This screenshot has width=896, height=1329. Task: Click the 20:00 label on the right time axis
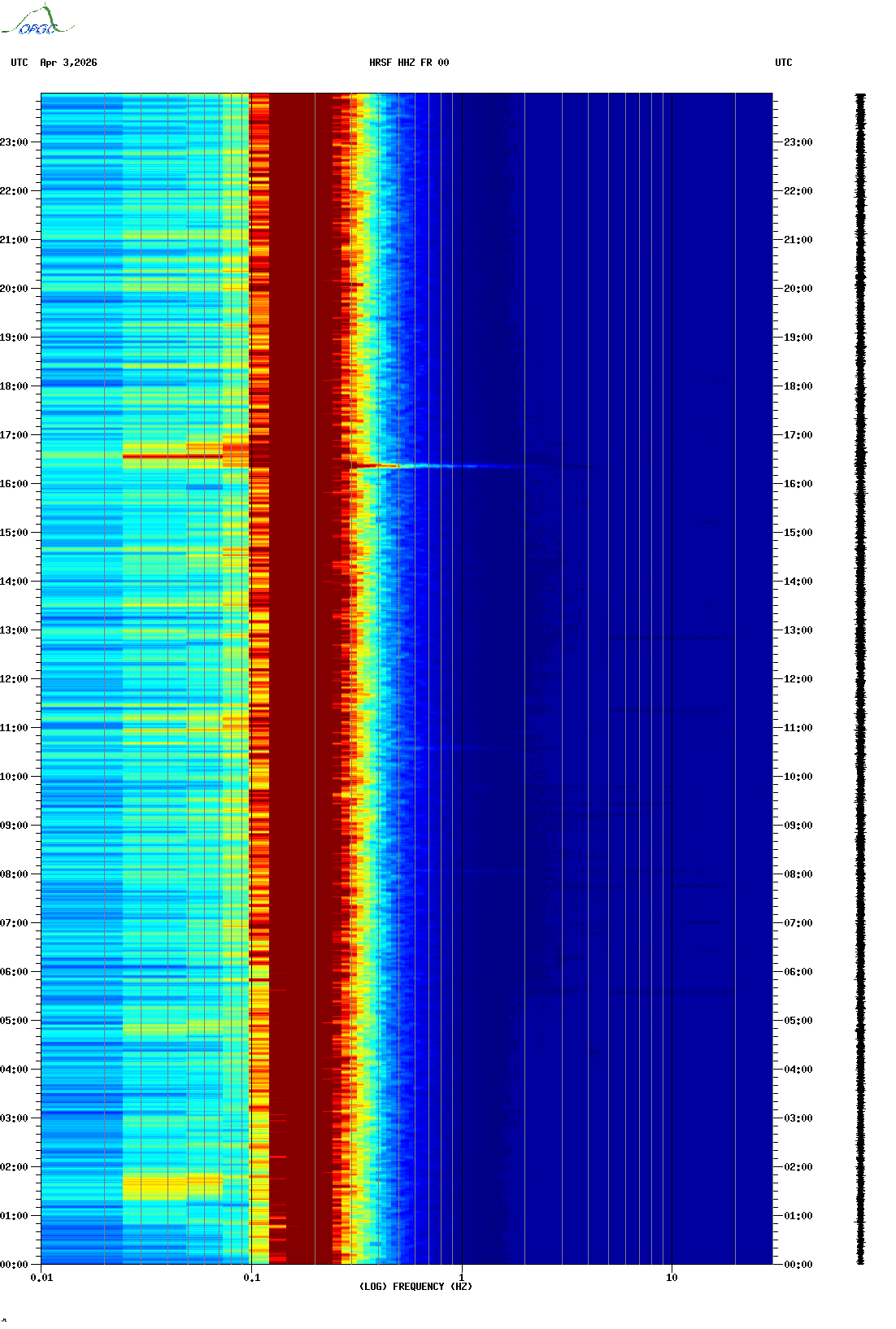coord(798,289)
